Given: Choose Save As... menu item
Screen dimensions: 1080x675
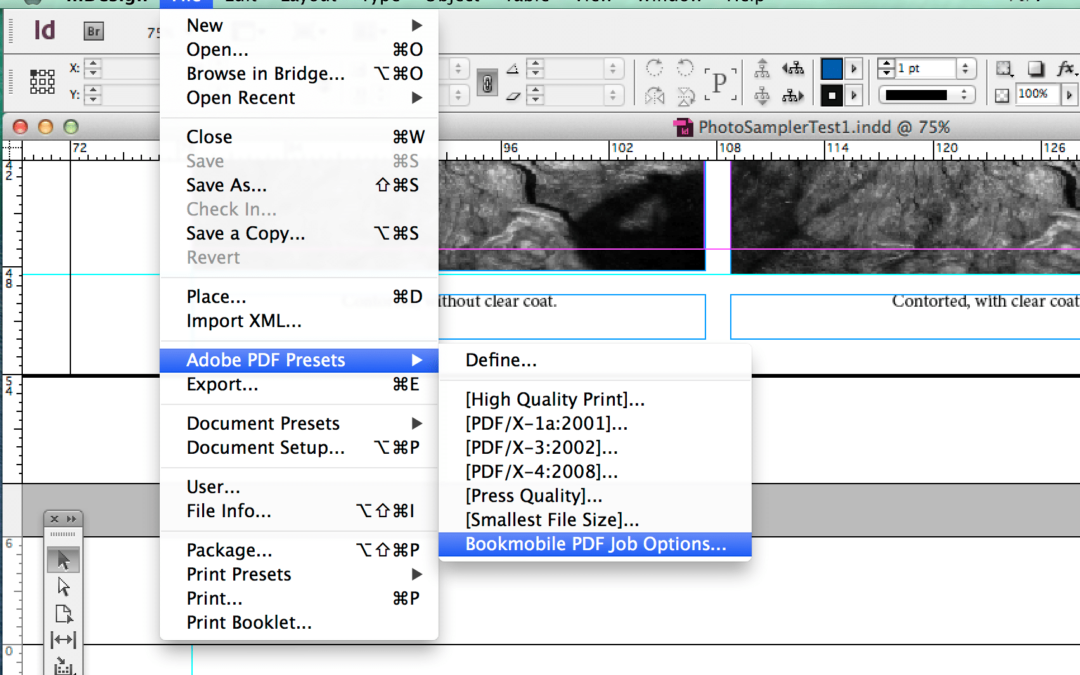Looking at the screenshot, I should tap(299, 185).
